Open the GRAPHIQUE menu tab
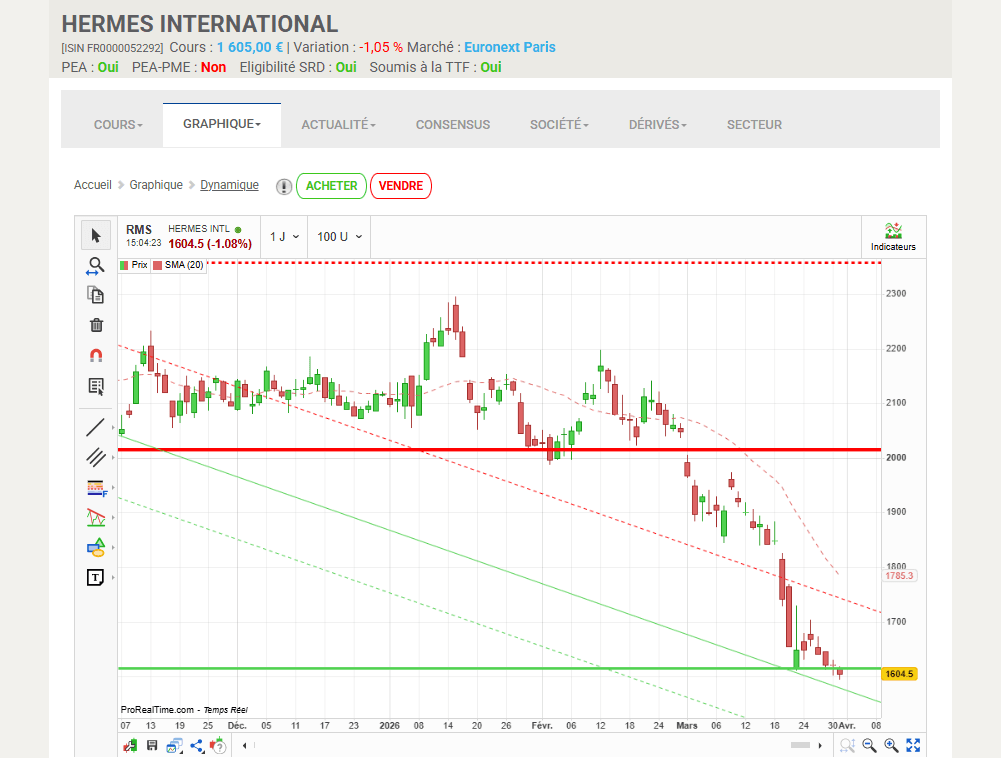The height and width of the screenshot is (758, 1001). point(222,124)
